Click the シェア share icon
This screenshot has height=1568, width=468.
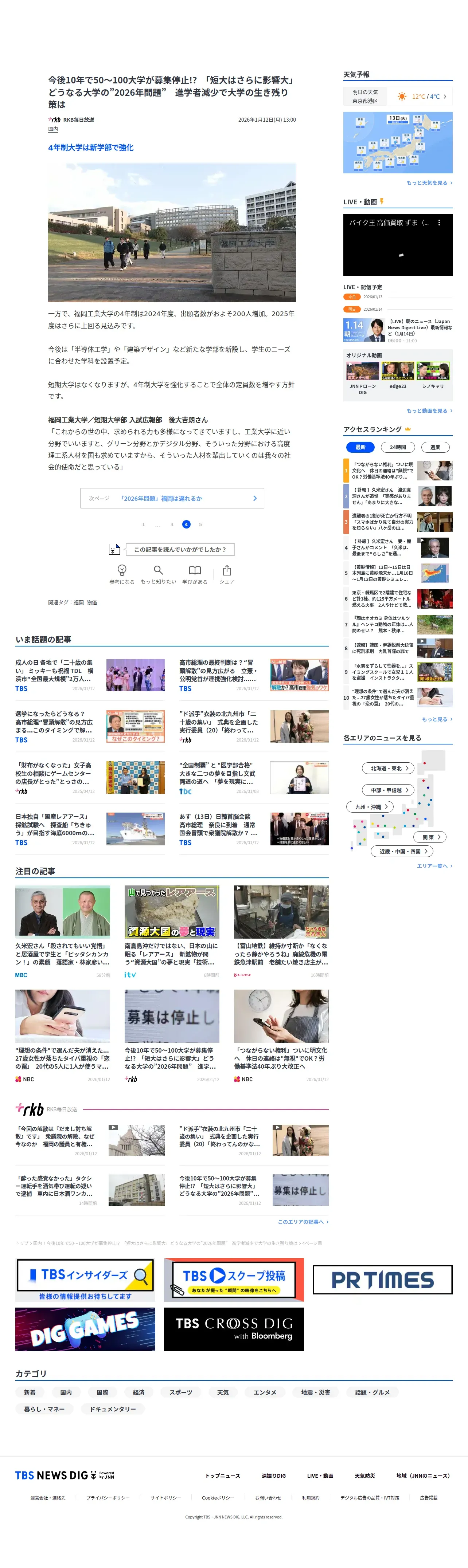tap(227, 570)
